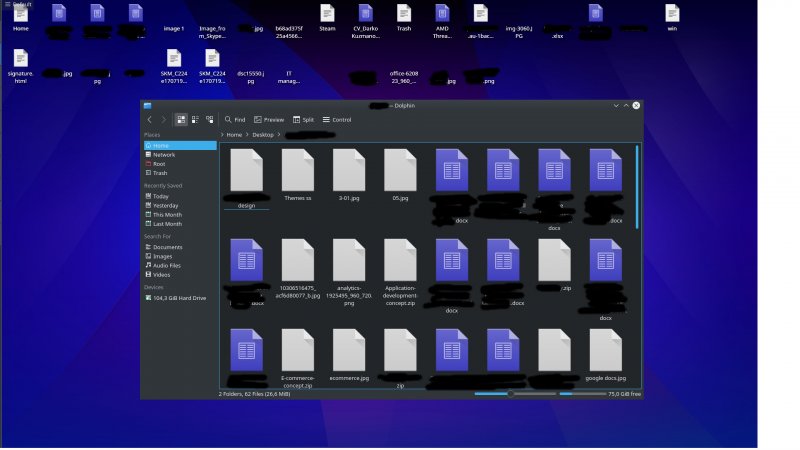Select the AMD Threa... desktop icon
Screen dimensions: 800x450
coord(442,22)
